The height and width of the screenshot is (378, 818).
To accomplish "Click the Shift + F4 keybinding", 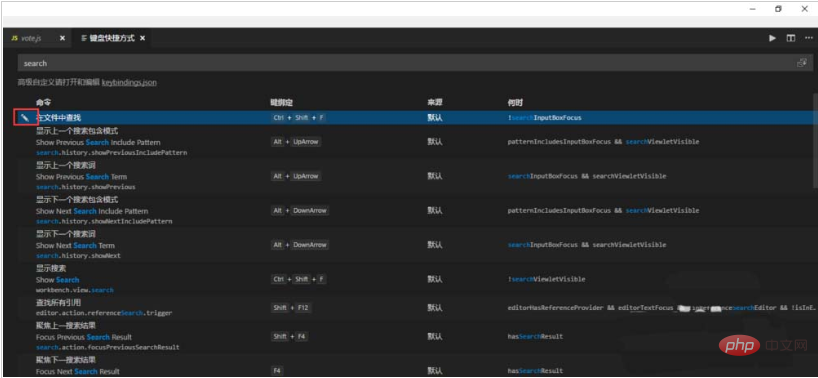I will pos(290,337).
